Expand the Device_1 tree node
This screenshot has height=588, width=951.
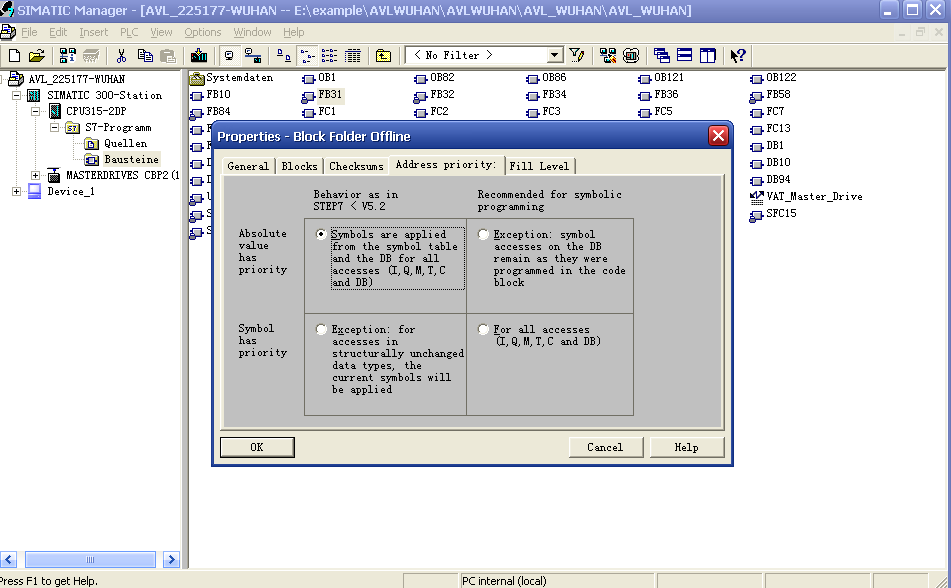pos(16,192)
